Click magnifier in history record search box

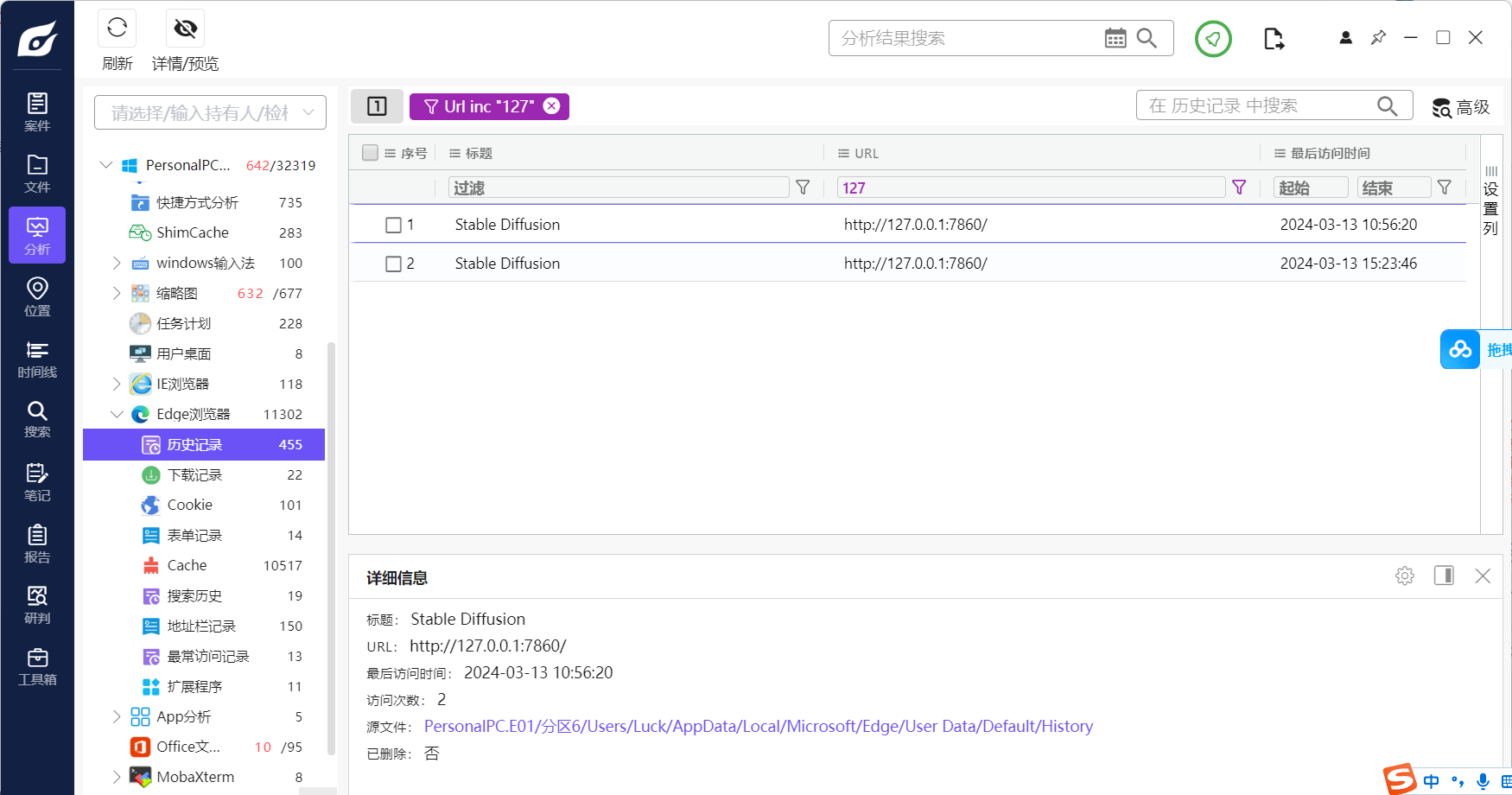(1387, 105)
